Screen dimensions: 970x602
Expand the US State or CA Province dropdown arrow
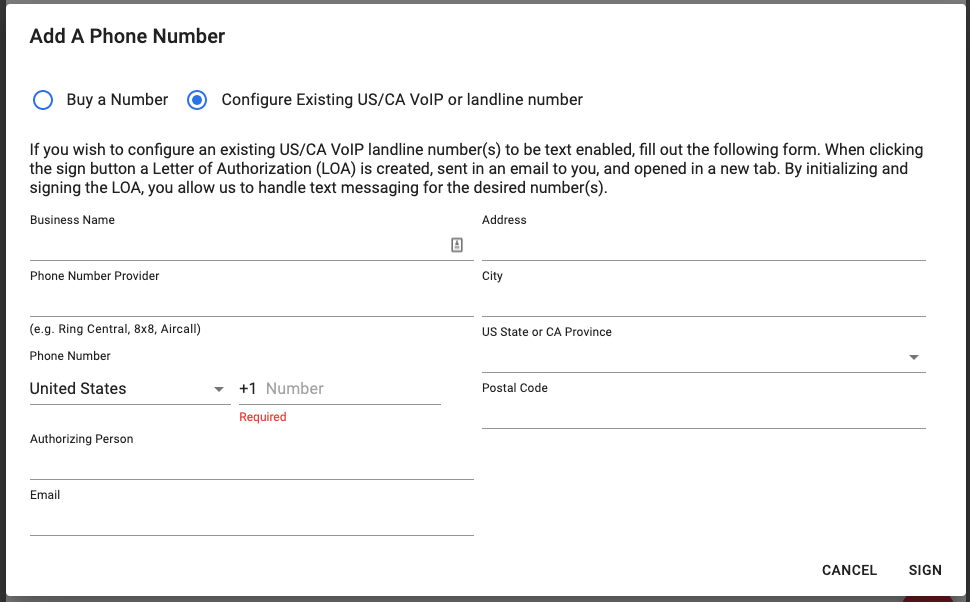(913, 357)
